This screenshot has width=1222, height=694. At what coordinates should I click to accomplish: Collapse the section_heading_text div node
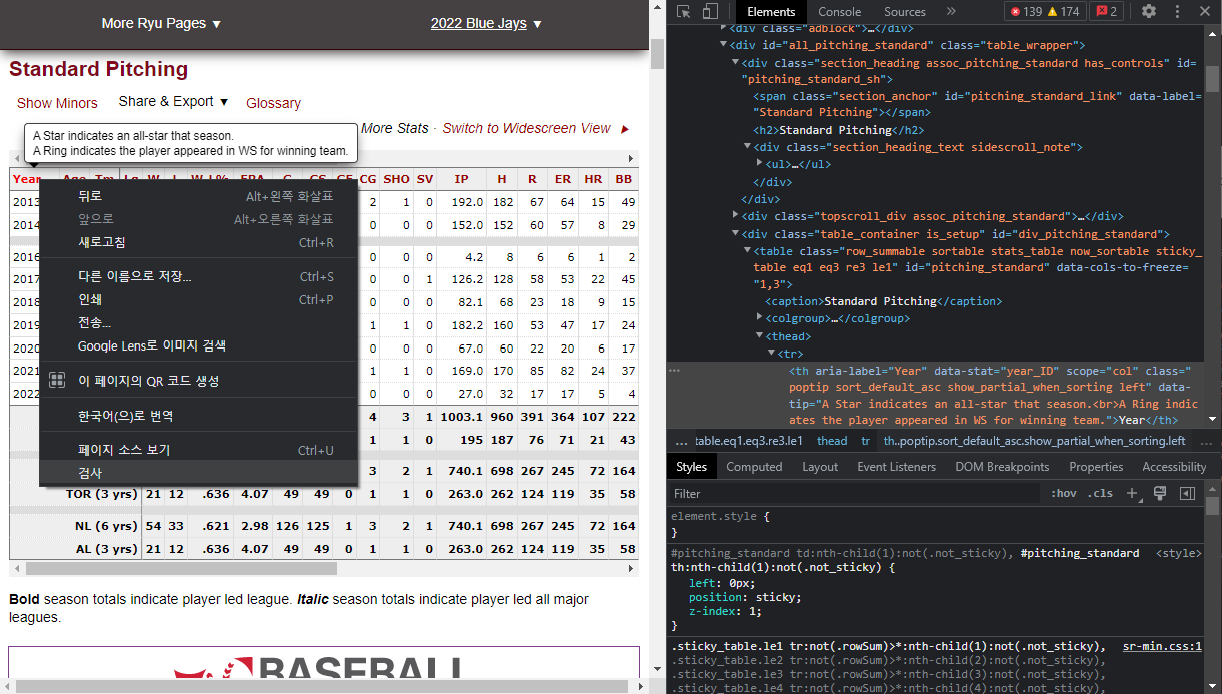pos(746,147)
